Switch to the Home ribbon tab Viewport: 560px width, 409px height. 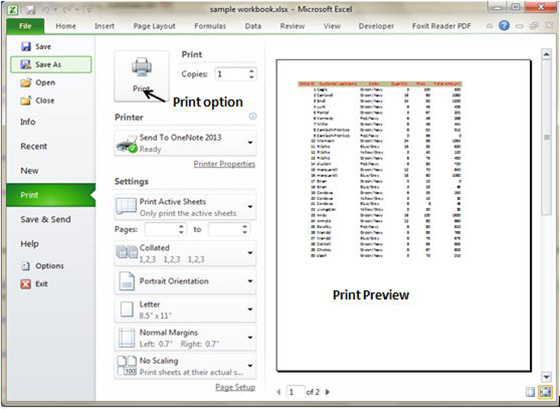(66, 26)
